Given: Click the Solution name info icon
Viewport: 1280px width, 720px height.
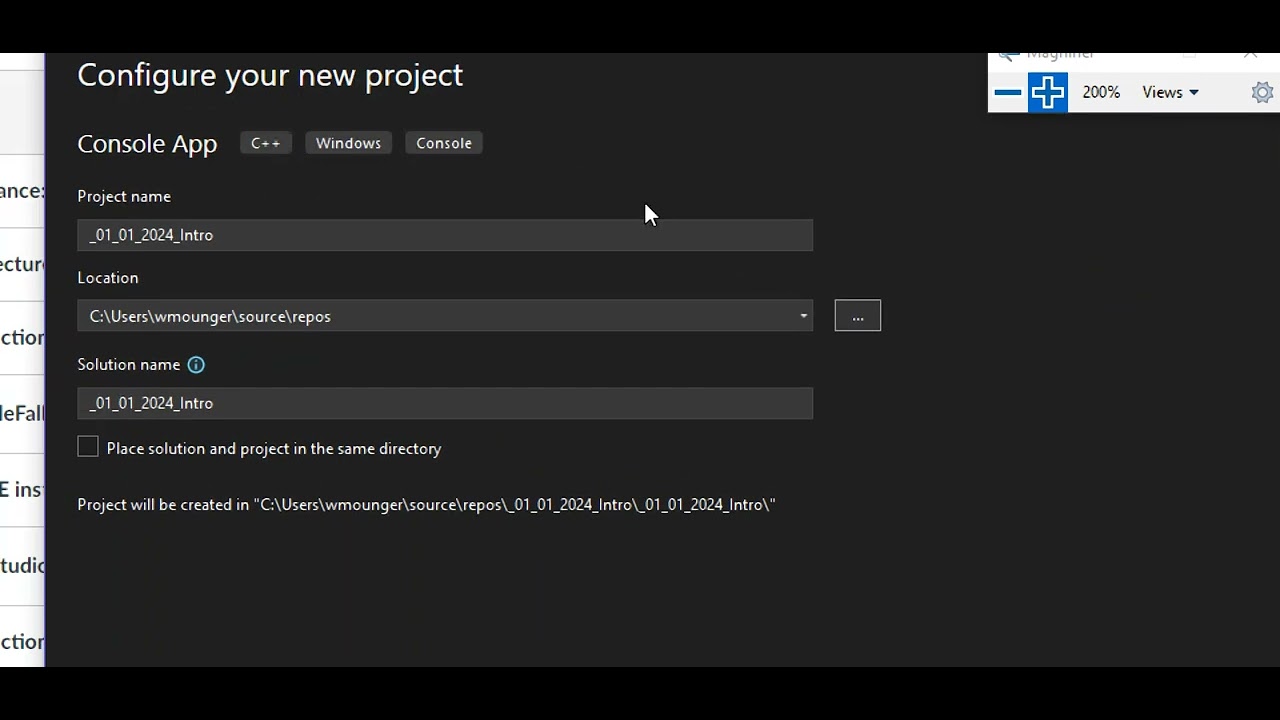Looking at the screenshot, I should [x=196, y=365].
